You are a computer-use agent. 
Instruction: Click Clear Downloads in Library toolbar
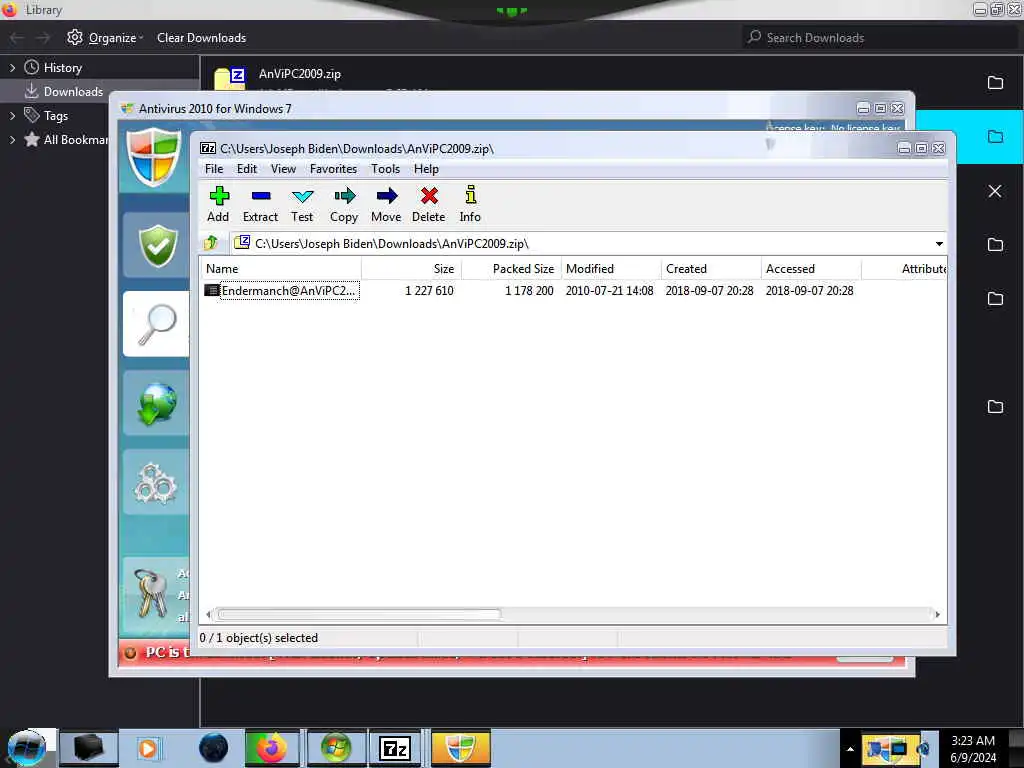201,38
